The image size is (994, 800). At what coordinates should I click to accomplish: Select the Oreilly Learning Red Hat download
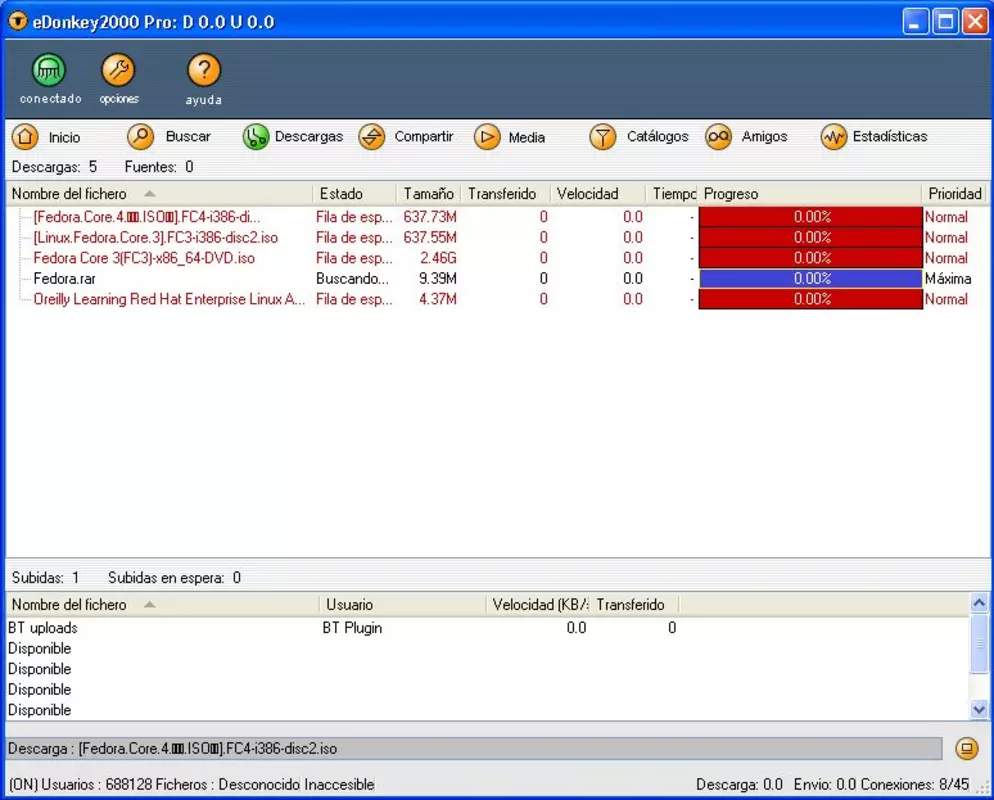[x=496, y=299]
